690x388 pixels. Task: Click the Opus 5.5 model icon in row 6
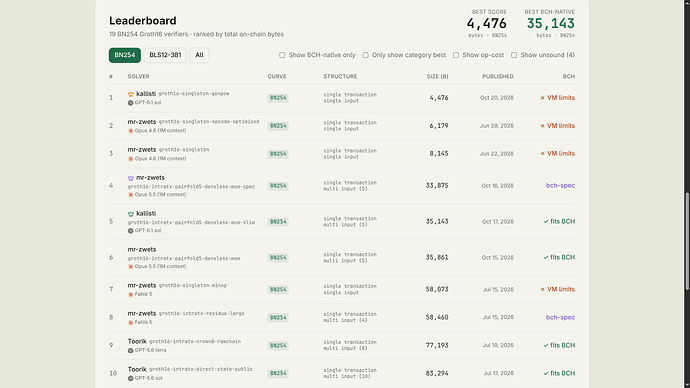pyautogui.click(x=130, y=267)
